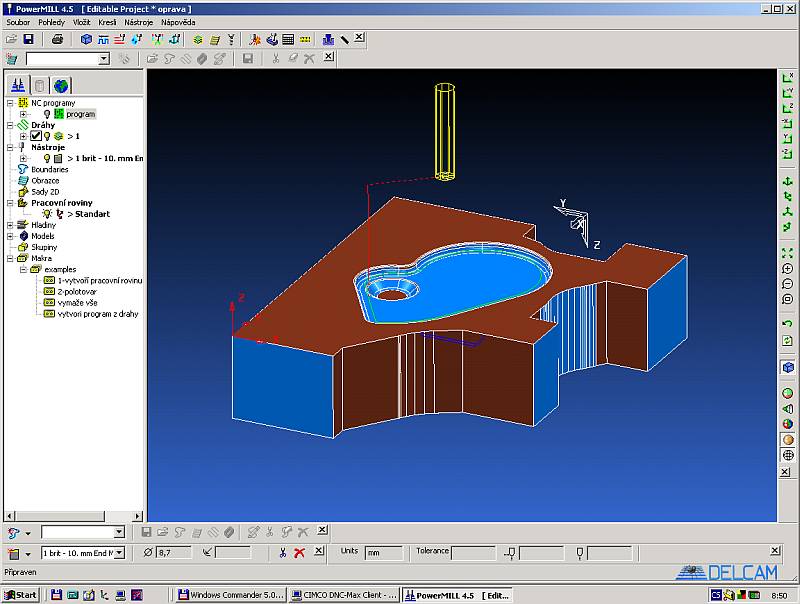The width and height of the screenshot is (800, 604).
Task: Open the Vložit menu
Action: pyautogui.click(x=82, y=22)
